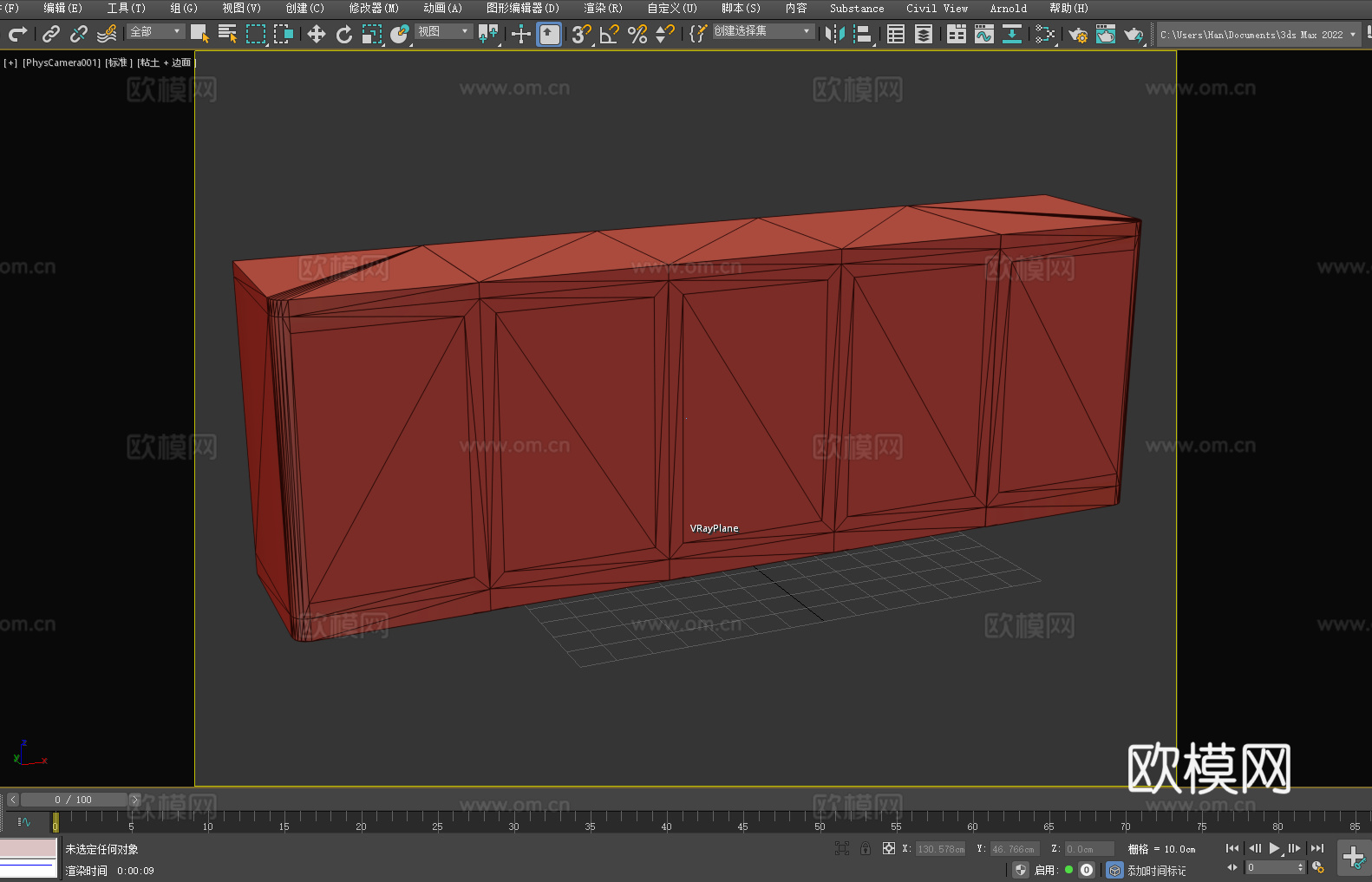Open the 粘土 + 边面 viewport label menu
This screenshot has height=882, width=1372.
pos(167,62)
